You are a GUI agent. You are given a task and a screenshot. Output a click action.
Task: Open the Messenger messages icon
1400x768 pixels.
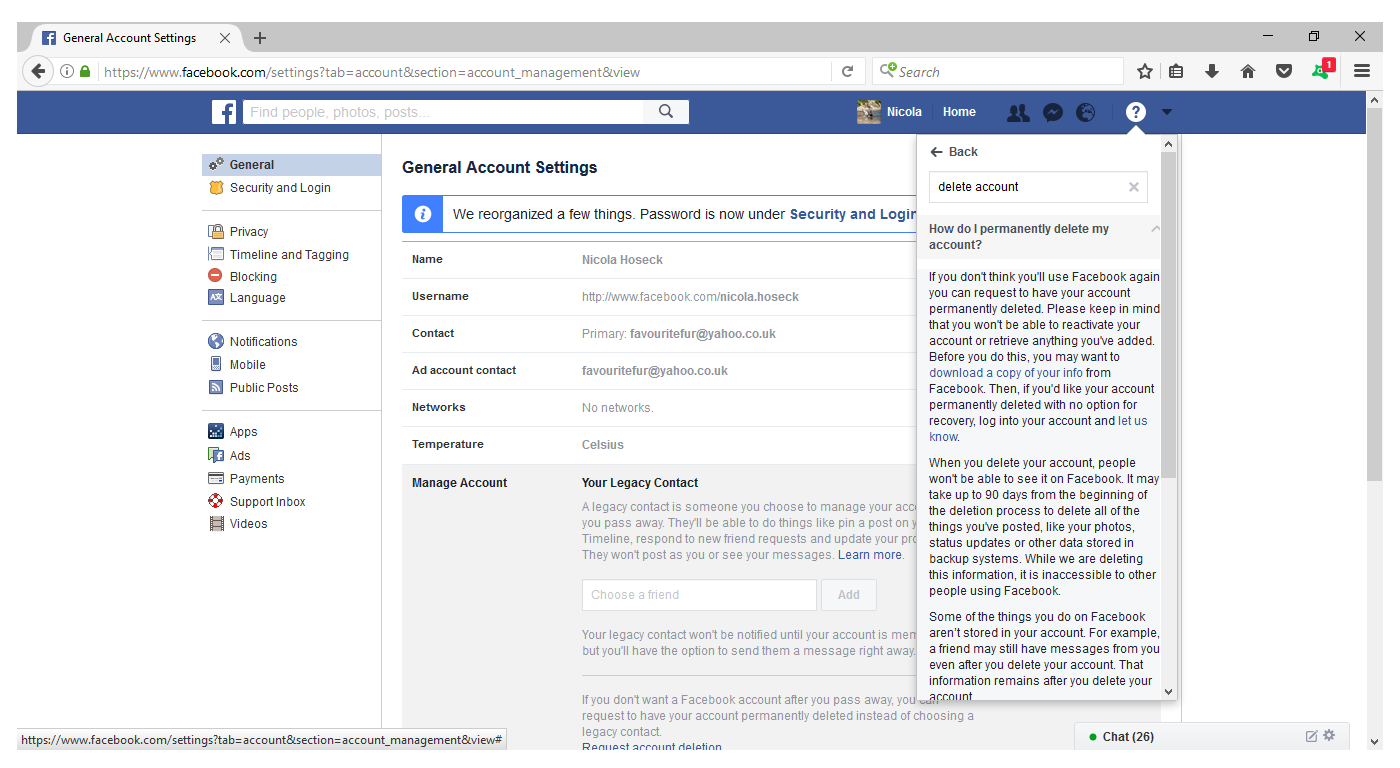coord(1052,113)
